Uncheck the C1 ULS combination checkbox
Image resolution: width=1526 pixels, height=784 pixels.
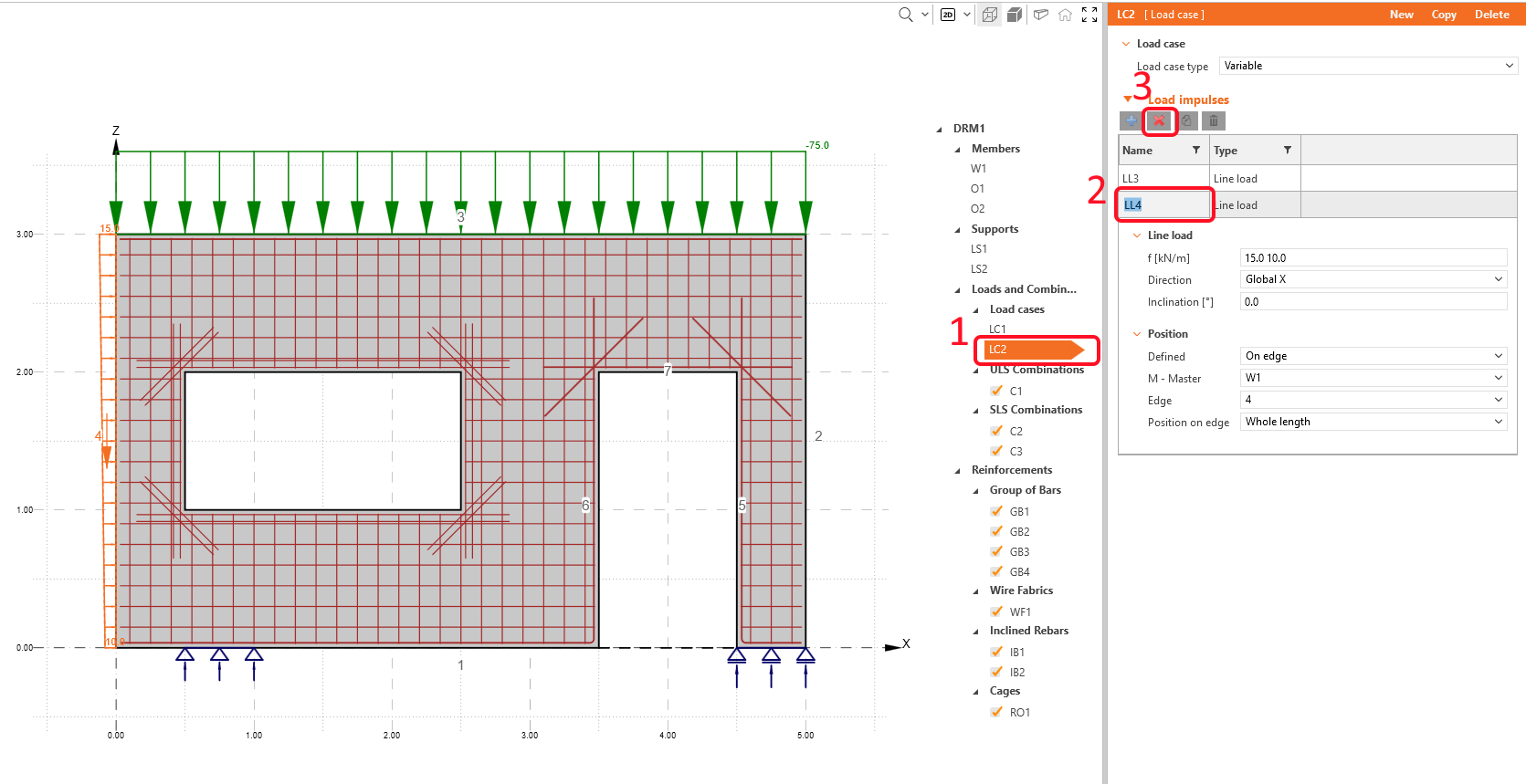click(997, 391)
